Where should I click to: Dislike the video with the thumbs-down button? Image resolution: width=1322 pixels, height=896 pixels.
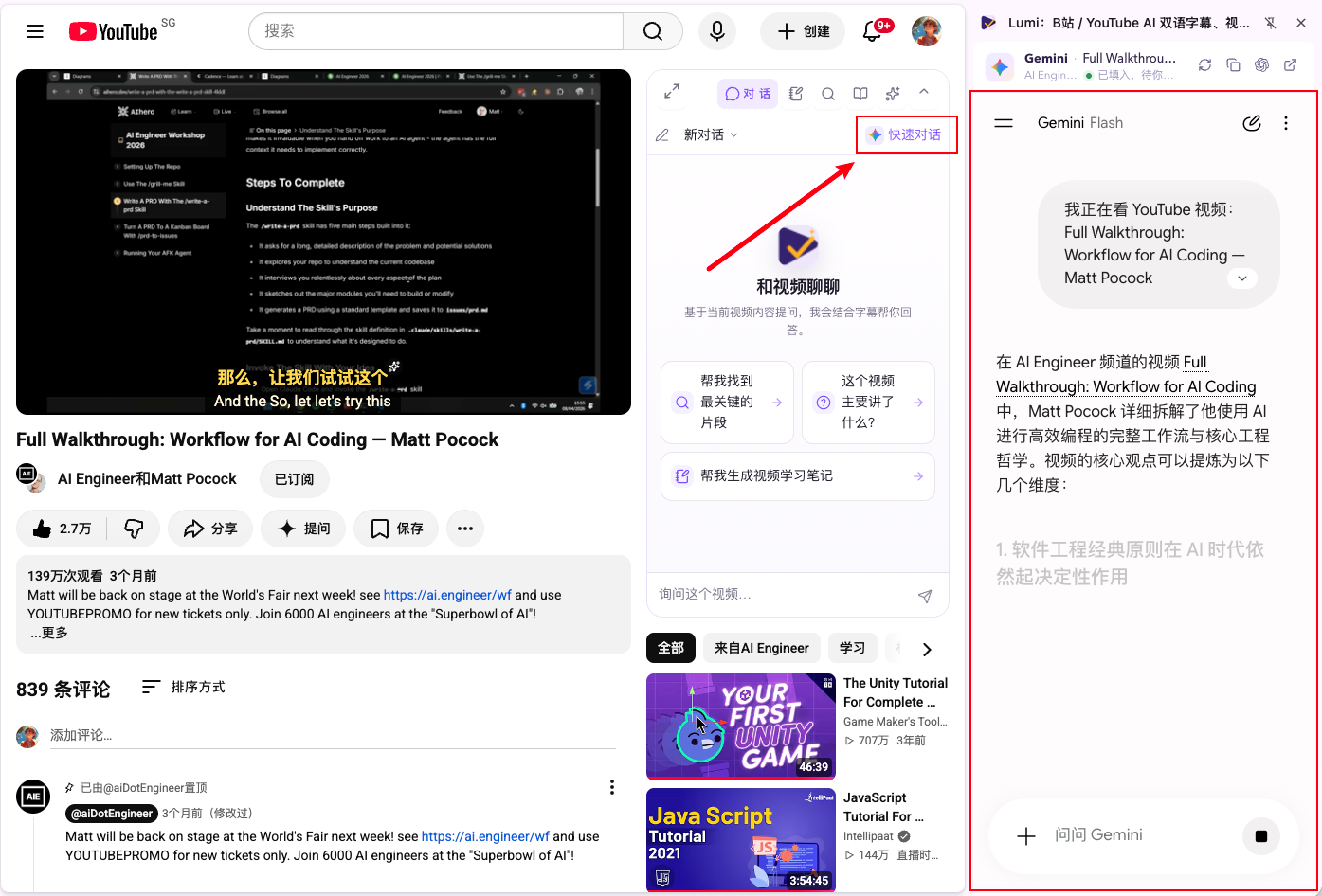pos(134,529)
